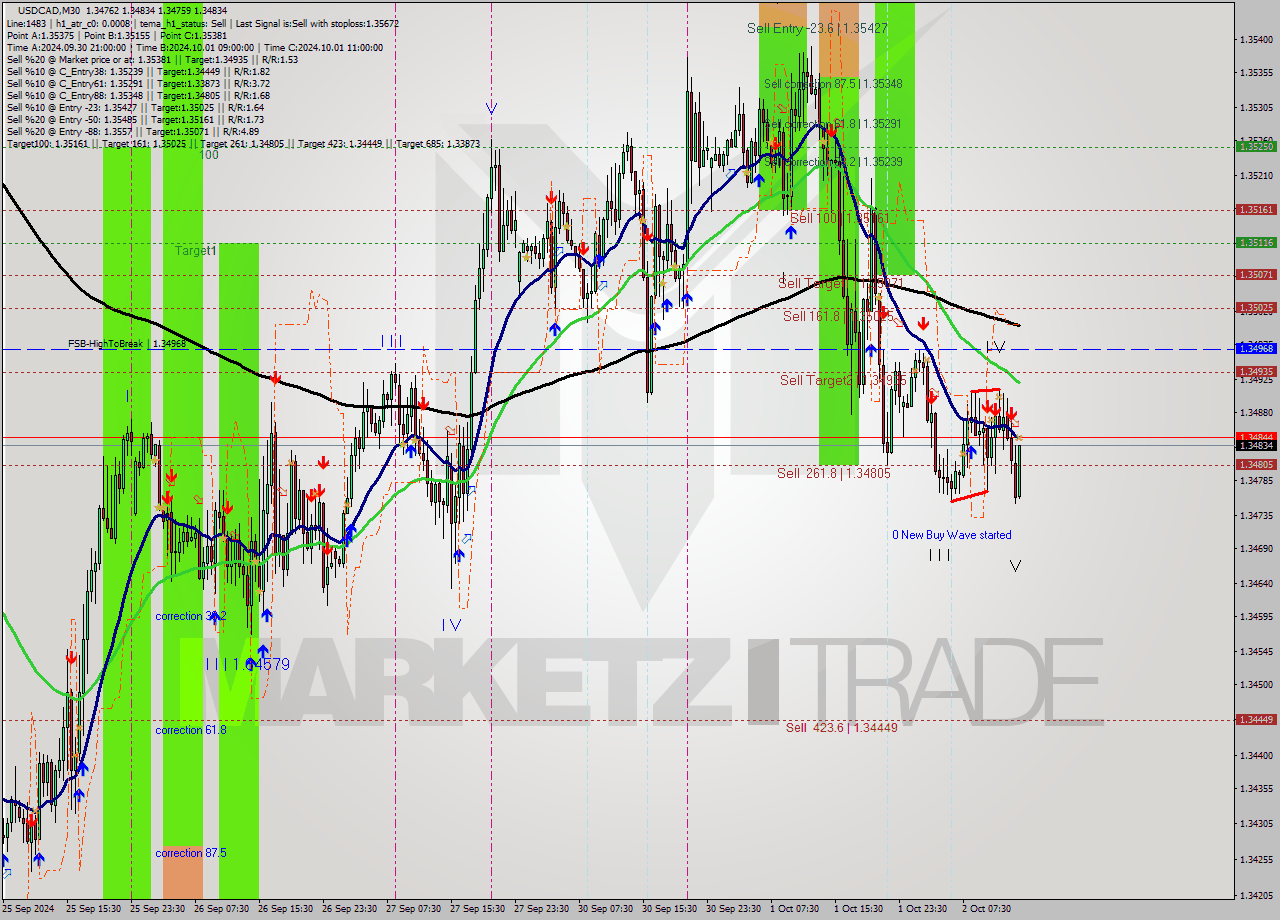Select the 'correction 87.5' label at bottom
1280x920 pixels.
pos(191,853)
